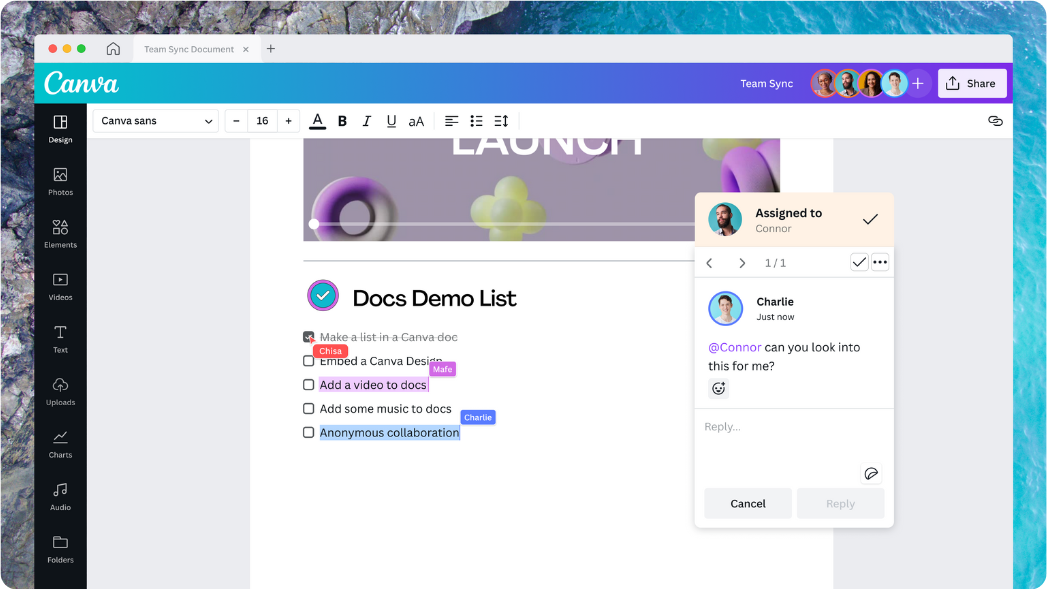Click the video progress slider
This screenshot has height=590, width=1050.
[x=313, y=224]
